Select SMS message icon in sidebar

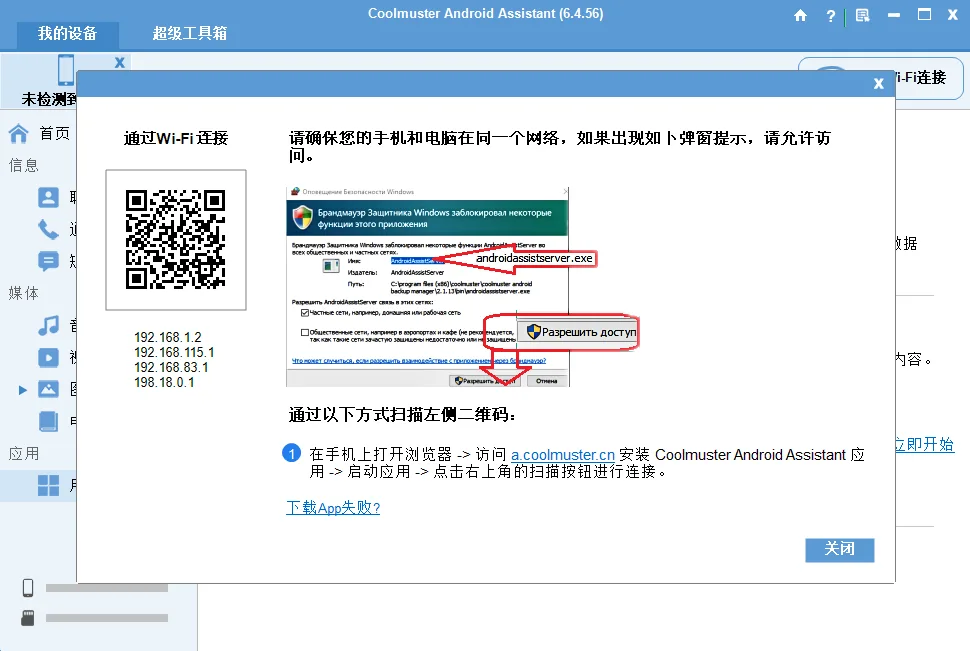pos(48,261)
